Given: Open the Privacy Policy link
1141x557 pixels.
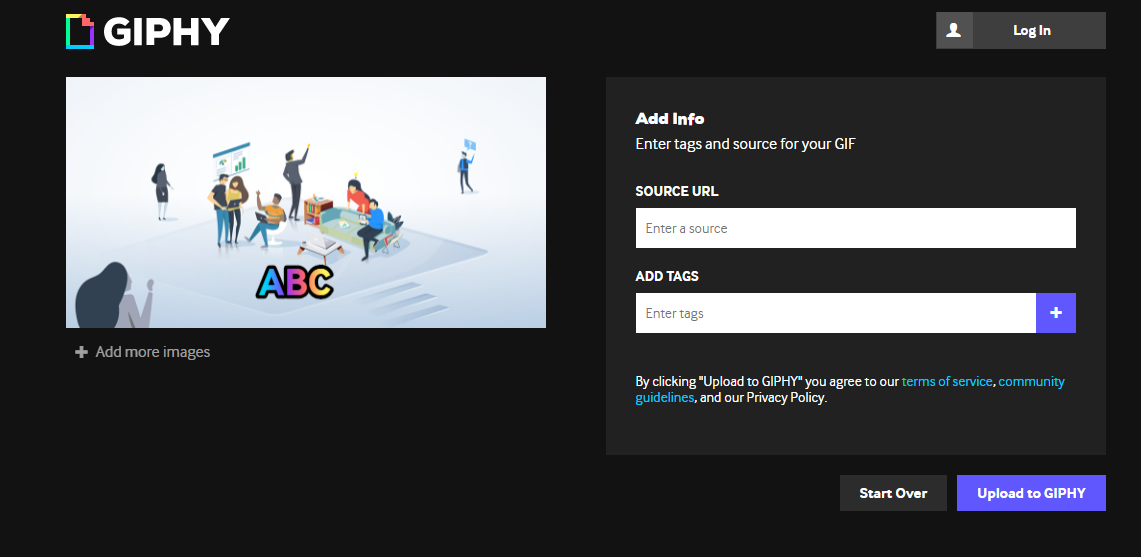Looking at the screenshot, I should [785, 397].
